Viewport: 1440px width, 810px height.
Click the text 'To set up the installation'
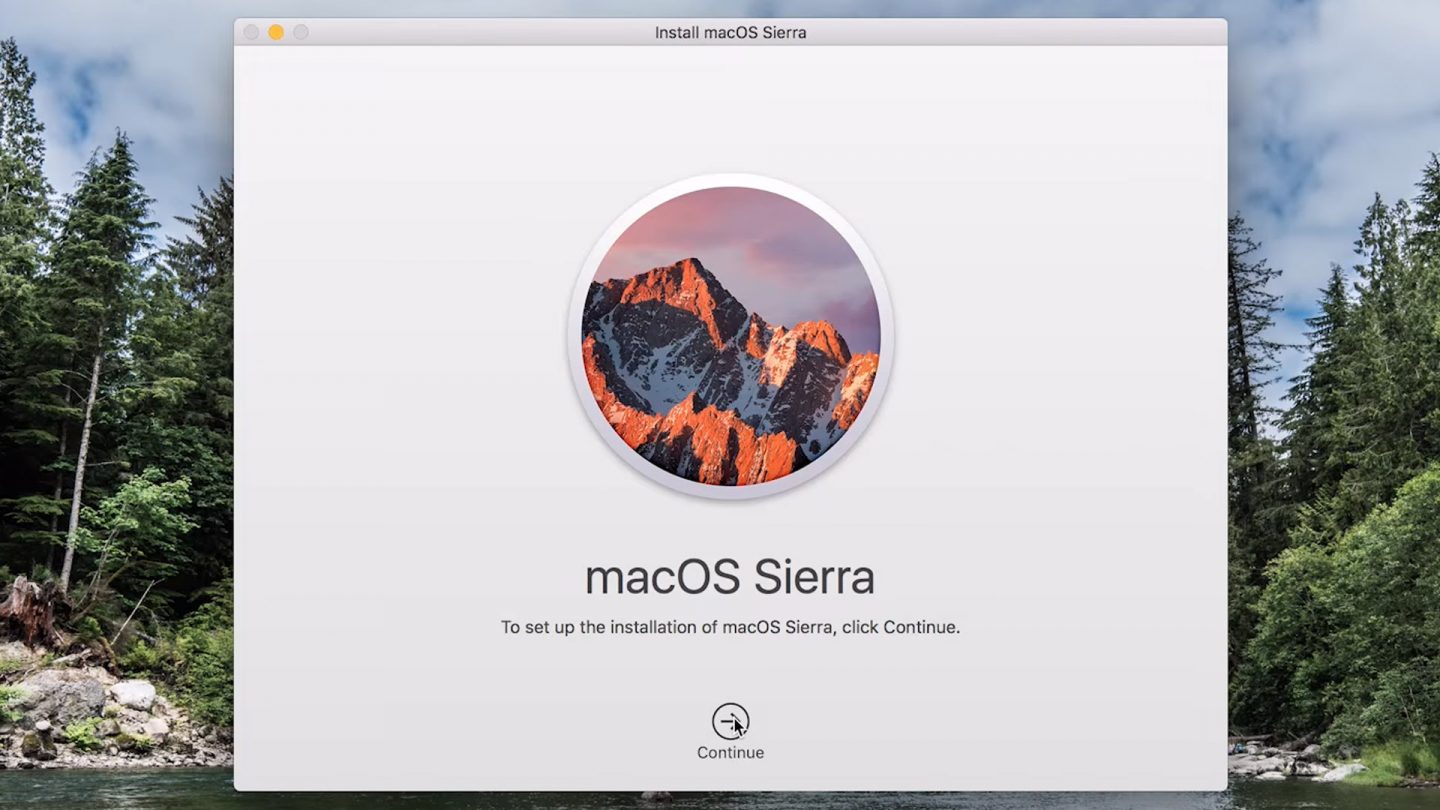tap(601, 628)
